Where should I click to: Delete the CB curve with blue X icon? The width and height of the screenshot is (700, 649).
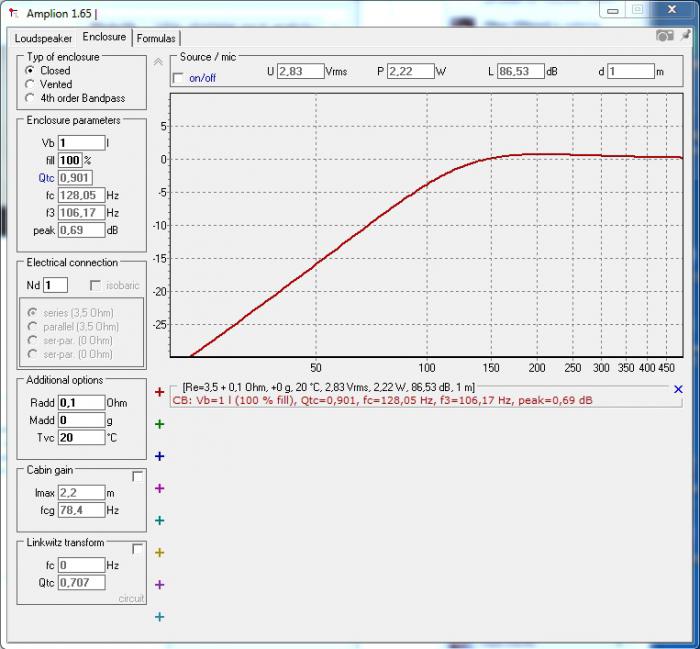coord(678,389)
